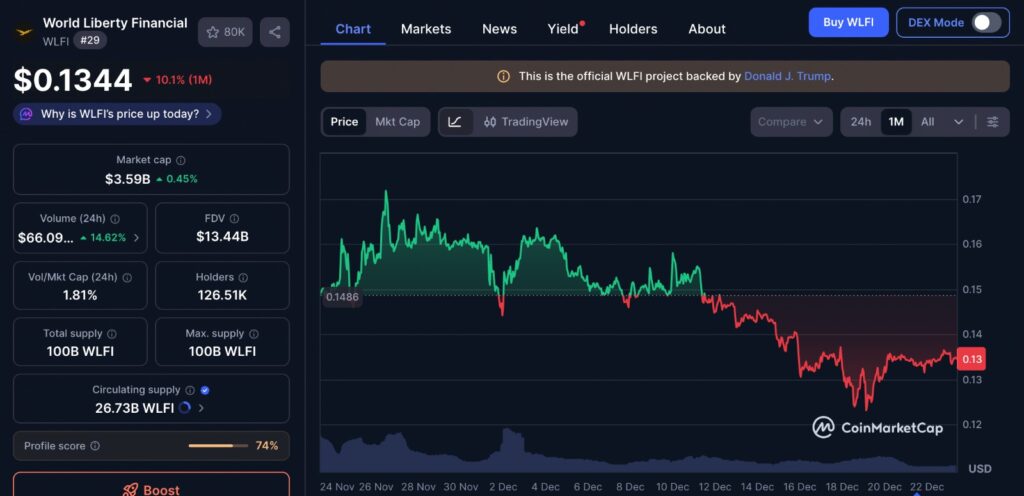The height and width of the screenshot is (496, 1024).
Task: Click the Boost button
Action: [x=151, y=484]
